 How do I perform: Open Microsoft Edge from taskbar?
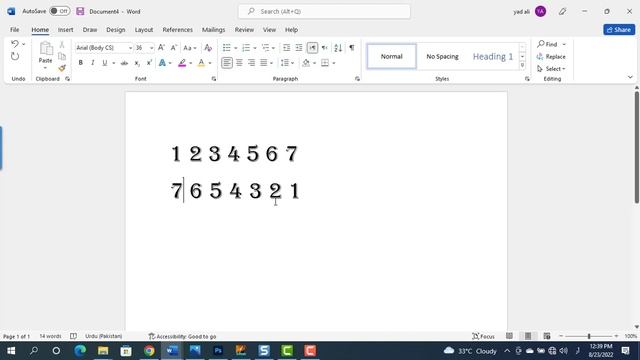tap(80, 351)
